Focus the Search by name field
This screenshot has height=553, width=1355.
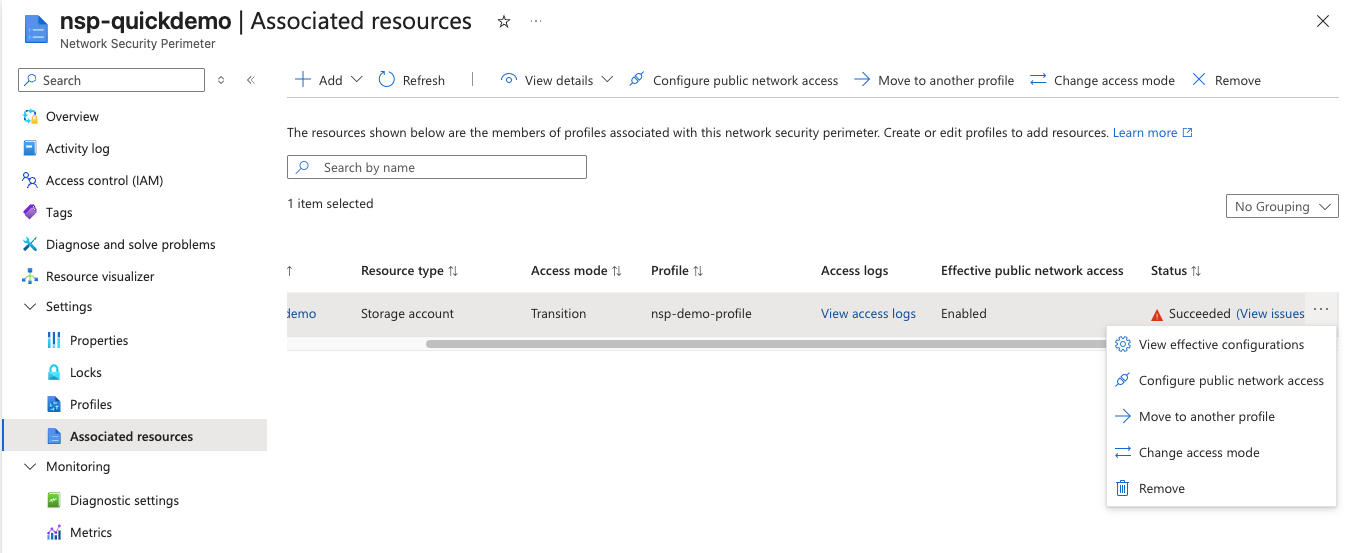pos(437,167)
